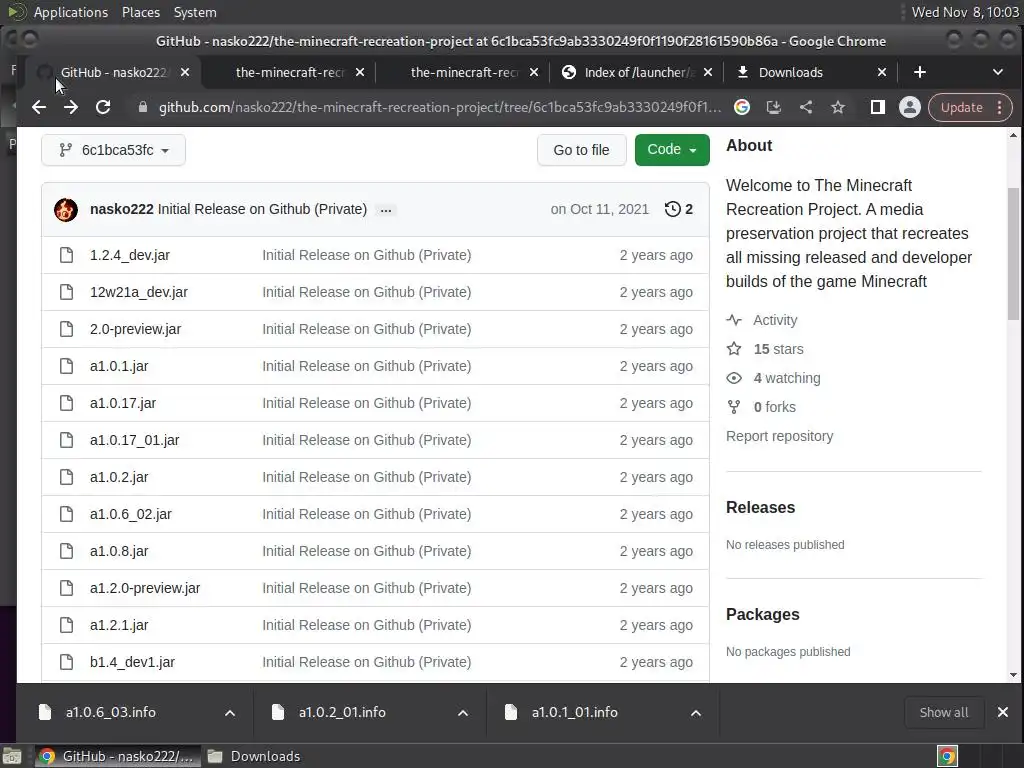Open file 2.0-preview.jar
Screen dimensions: 1024x768
click(135, 329)
